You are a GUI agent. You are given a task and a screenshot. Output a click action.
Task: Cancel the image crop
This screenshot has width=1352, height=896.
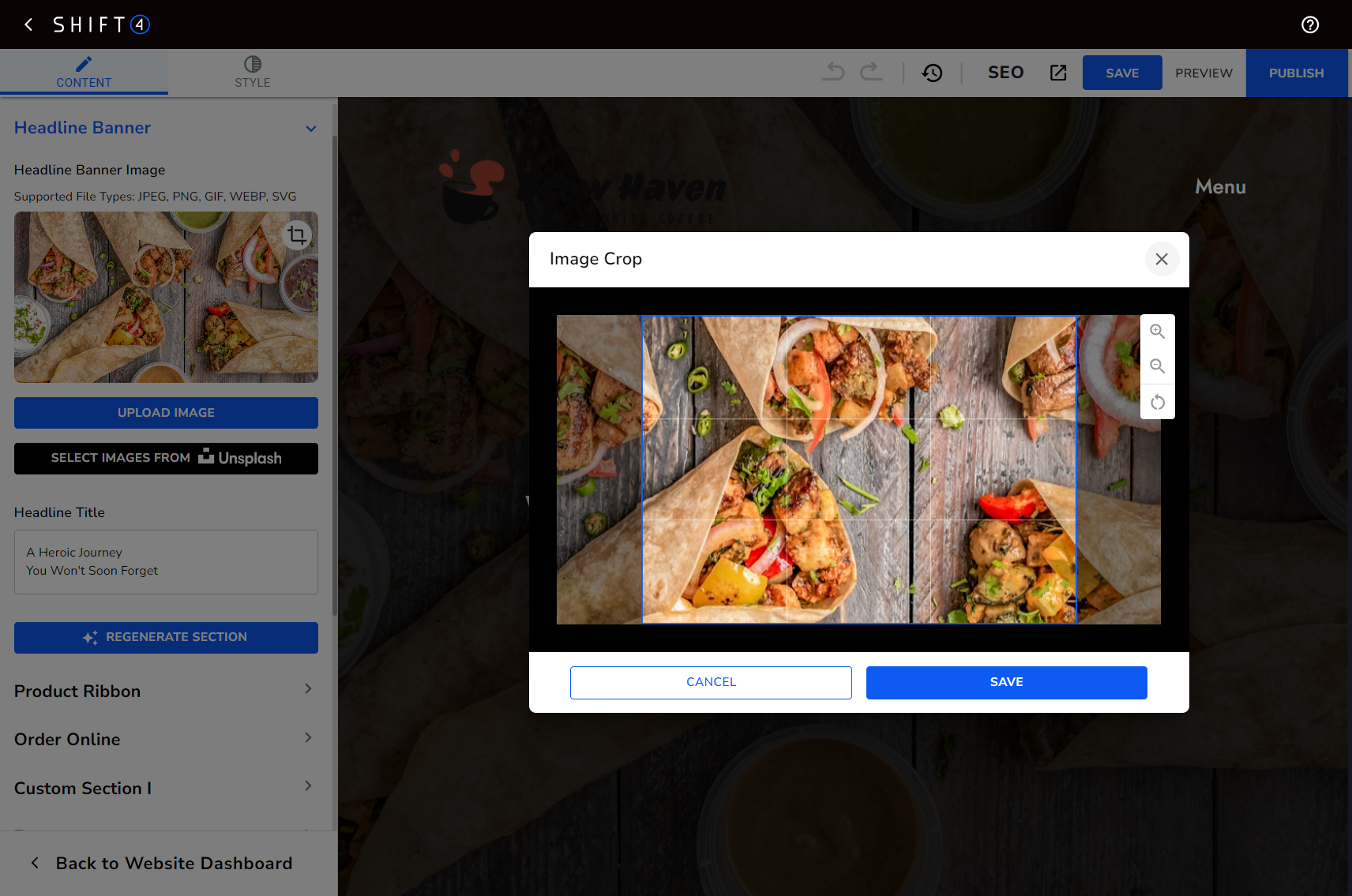711,682
